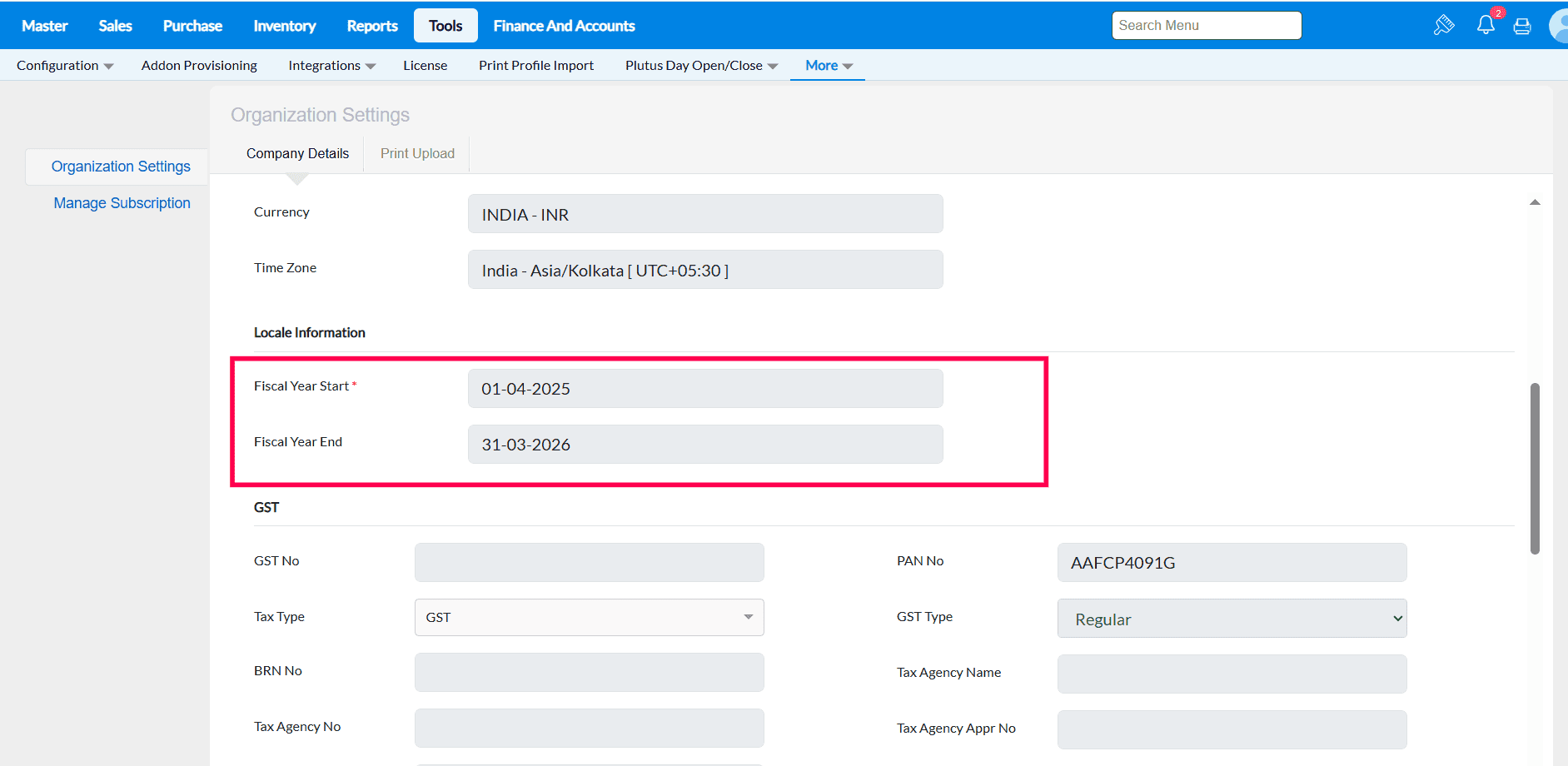This screenshot has width=1568, height=766.
Task: Click the Addon Provisioning link
Action: [x=199, y=66]
